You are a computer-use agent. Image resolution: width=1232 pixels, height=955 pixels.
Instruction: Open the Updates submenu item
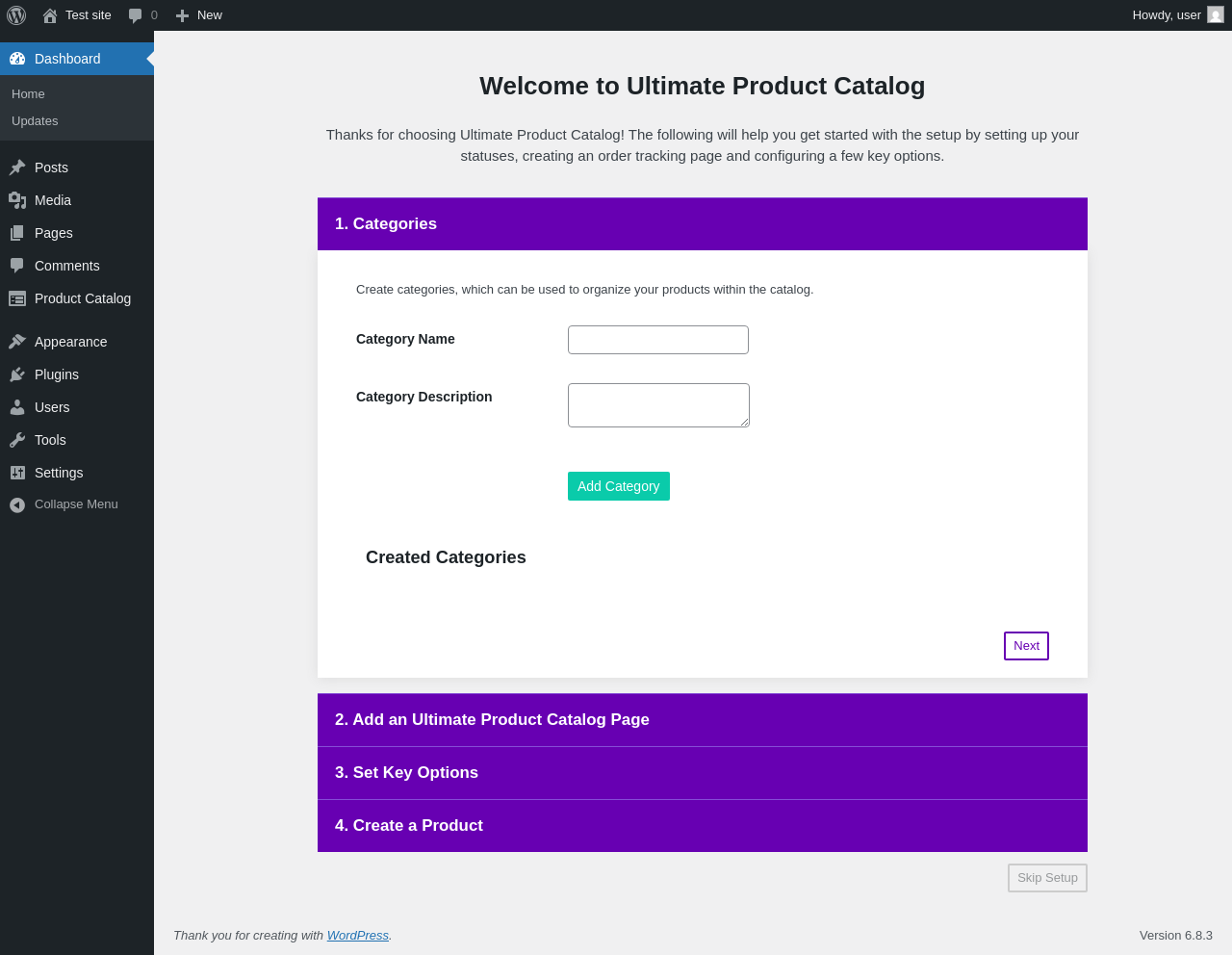(x=35, y=121)
